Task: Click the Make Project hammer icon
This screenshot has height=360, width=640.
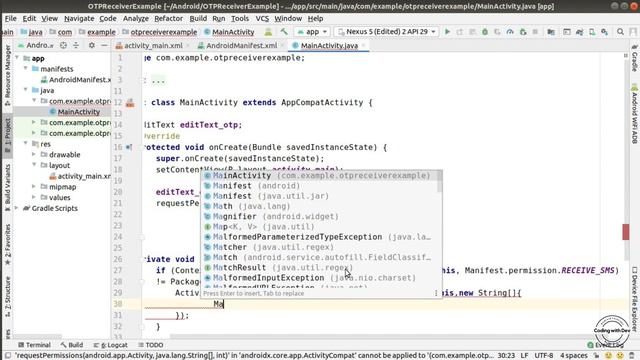Action: point(284,31)
